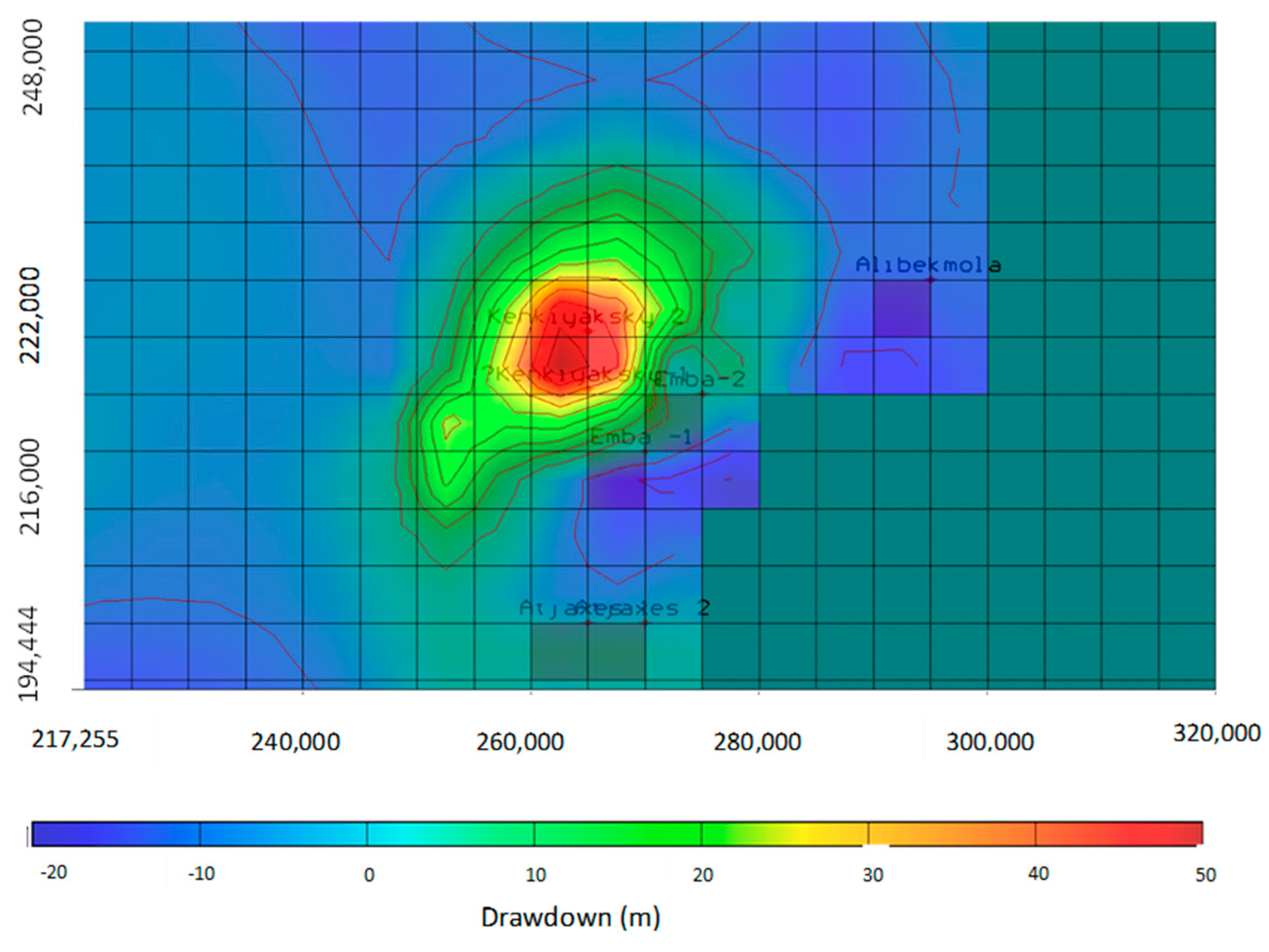This screenshot has height=952, width=1269.
Task: Click the 260,000 x-axis label
Action: (x=520, y=742)
